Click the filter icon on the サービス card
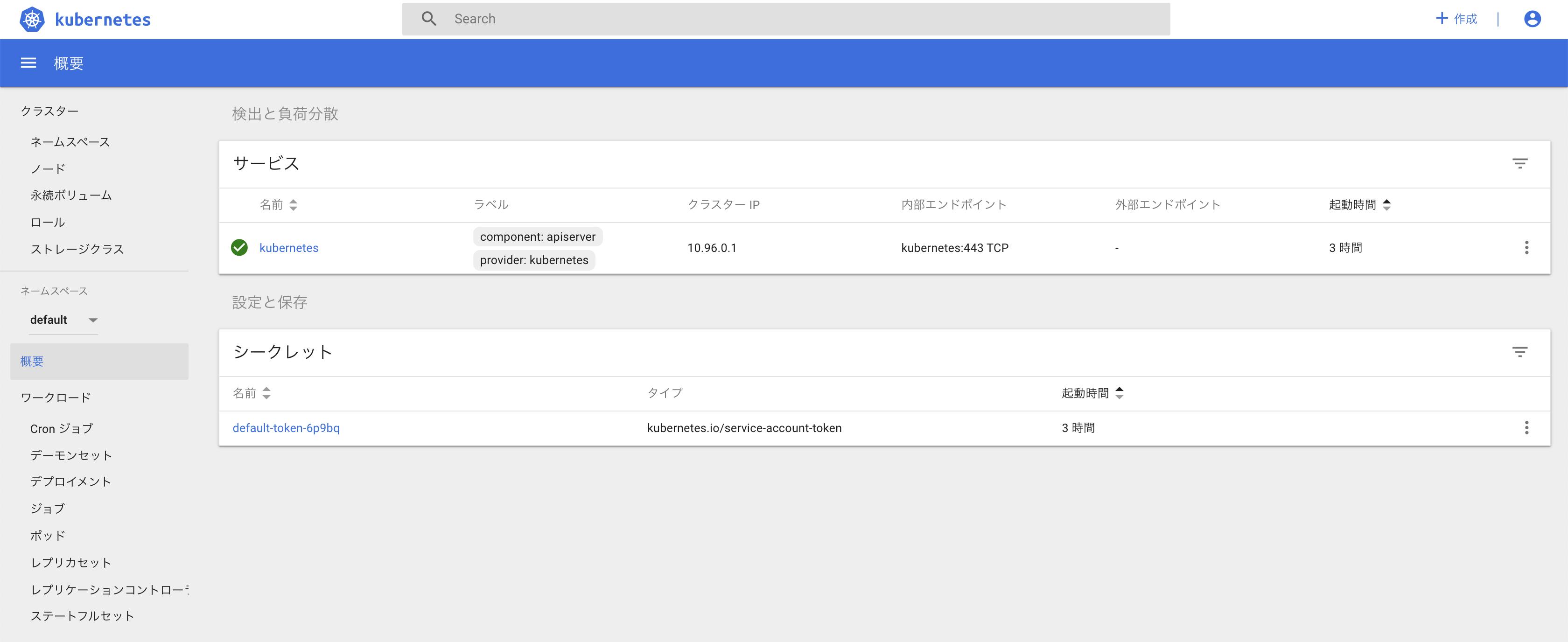The height and width of the screenshot is (642, 1568). [x=1519, y=163]
